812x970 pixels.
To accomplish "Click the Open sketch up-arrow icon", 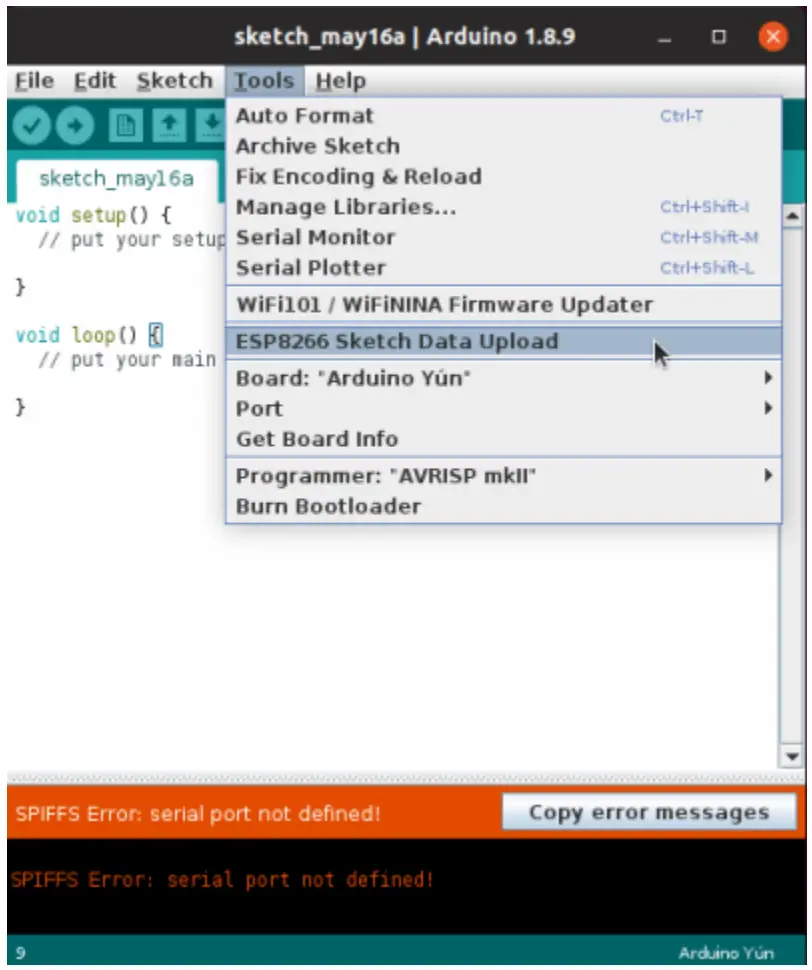I will point(169,126).
